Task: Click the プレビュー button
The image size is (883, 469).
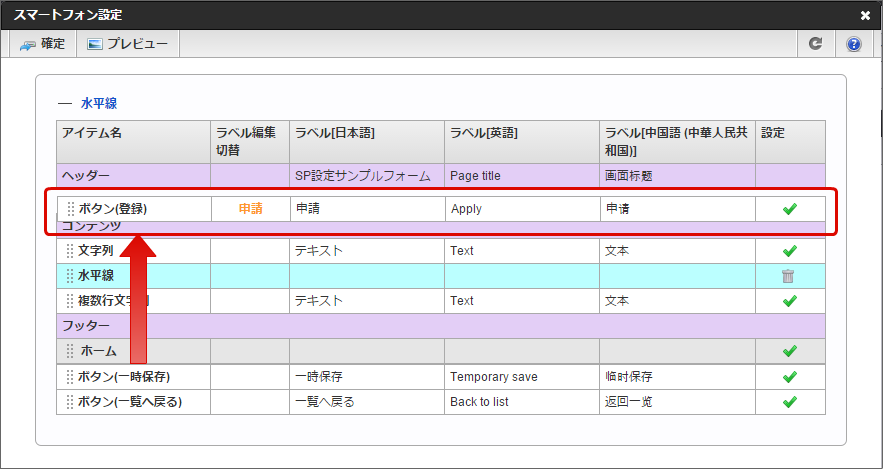Action: [127, 44]
